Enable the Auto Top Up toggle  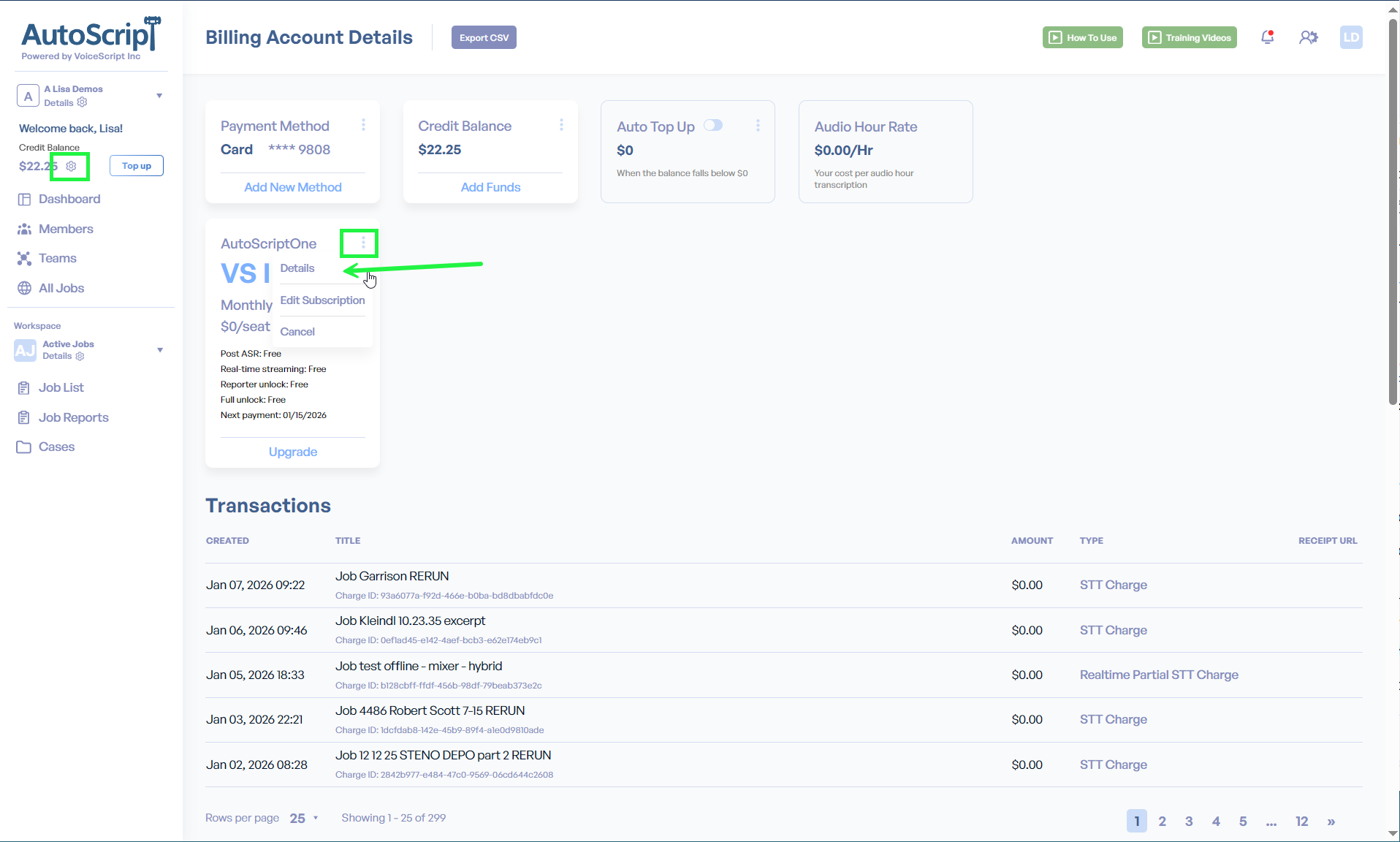[713, 126]
